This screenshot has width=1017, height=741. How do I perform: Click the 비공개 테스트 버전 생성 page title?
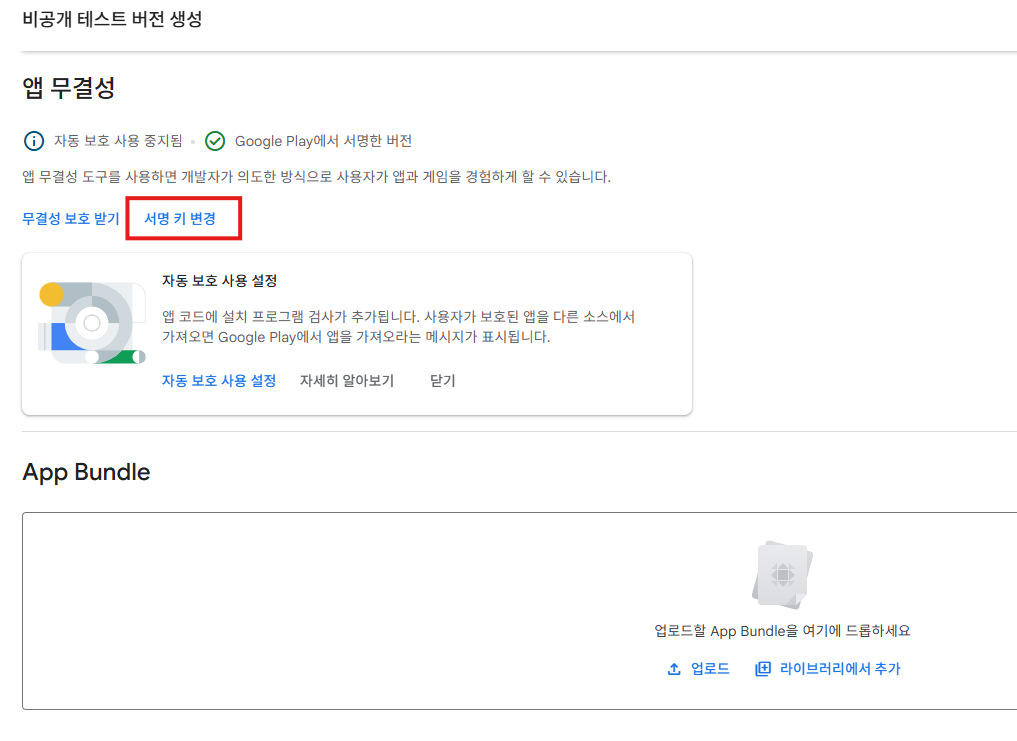tap(112, 19)
